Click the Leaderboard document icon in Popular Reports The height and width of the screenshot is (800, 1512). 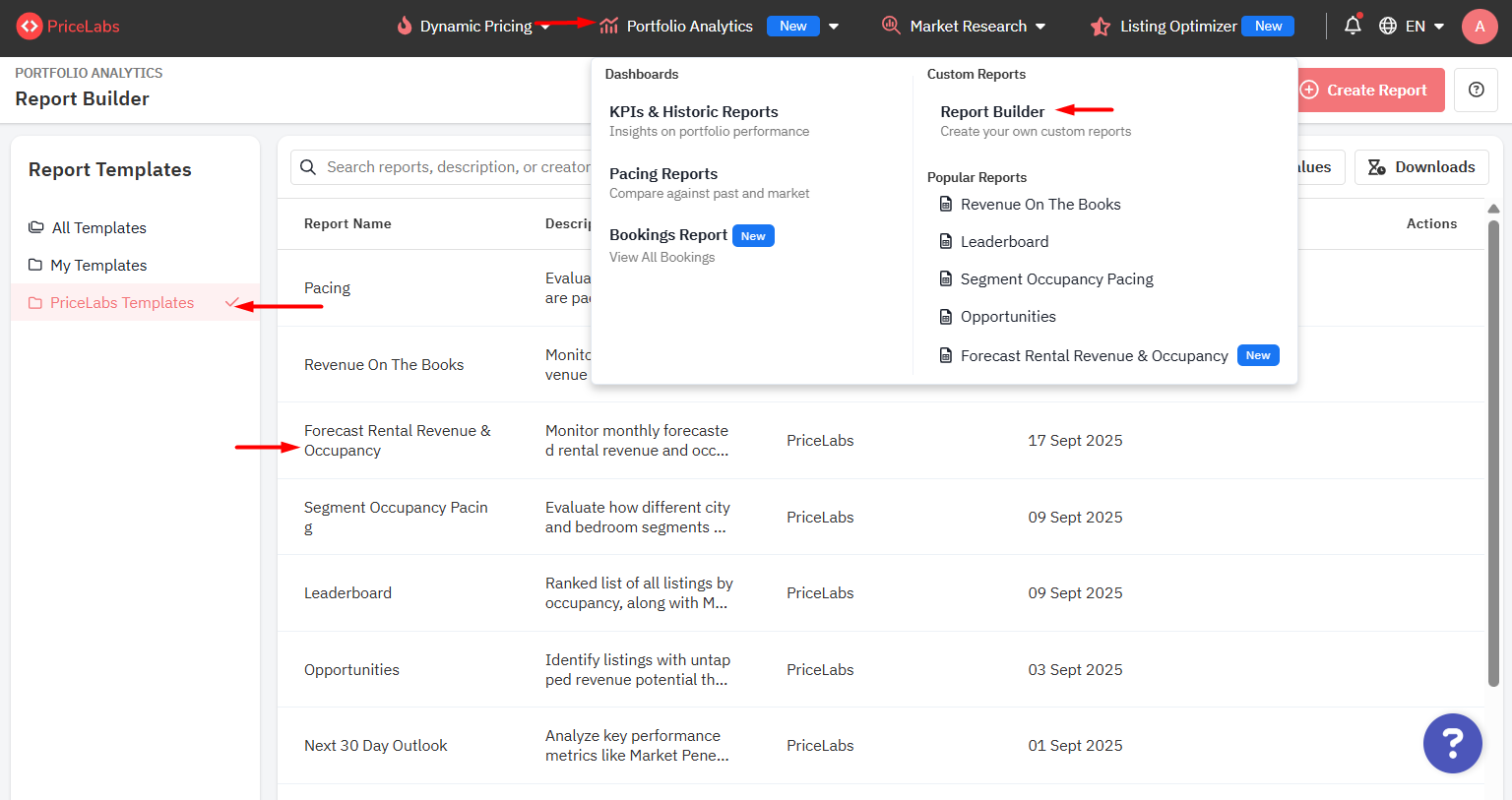(x=946, y=242)
